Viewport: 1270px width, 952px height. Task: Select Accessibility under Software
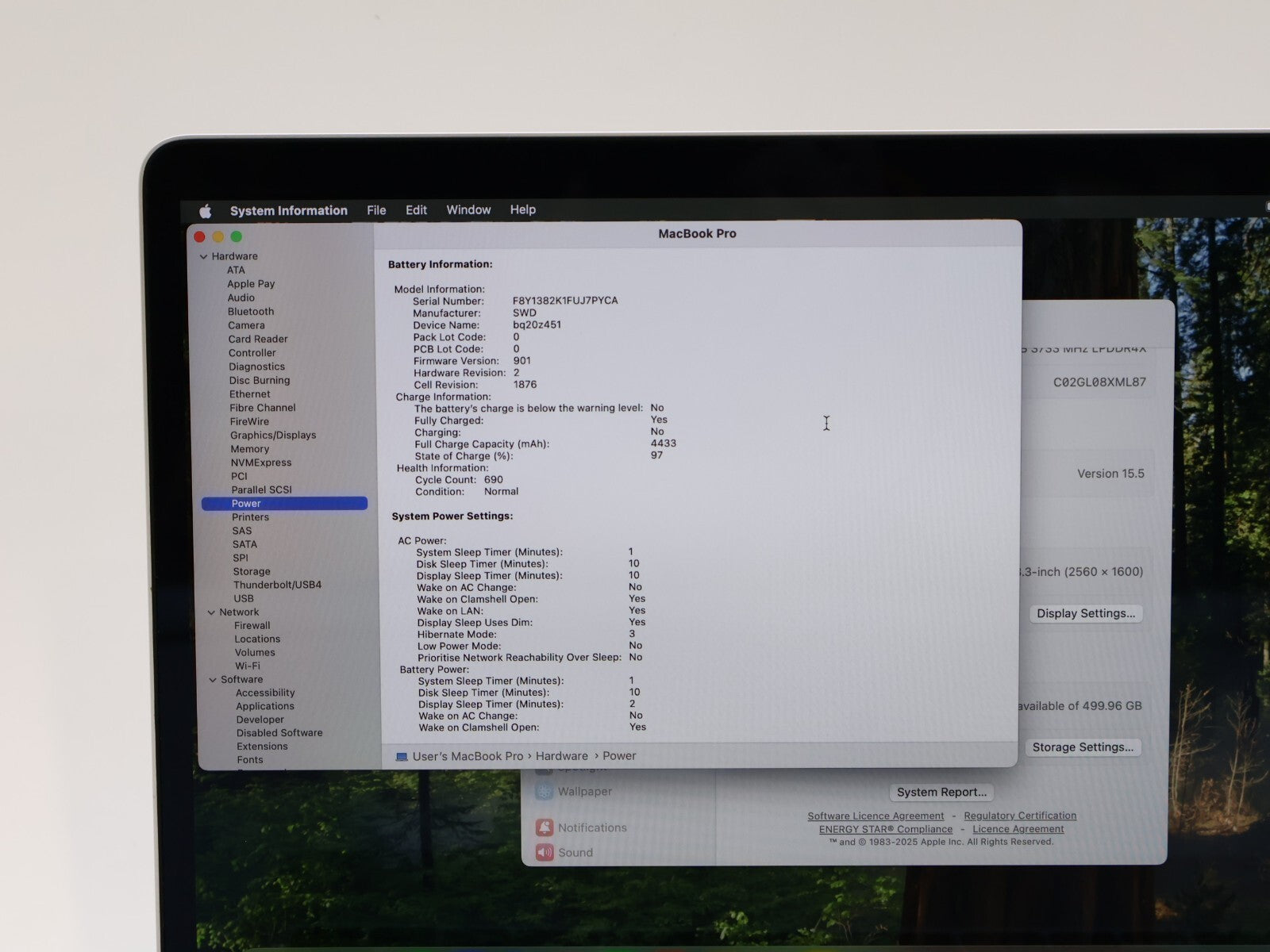tap(265, 693)
